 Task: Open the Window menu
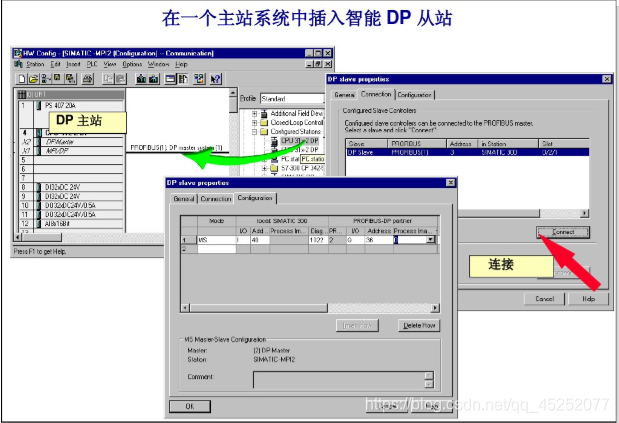point(158,64)
